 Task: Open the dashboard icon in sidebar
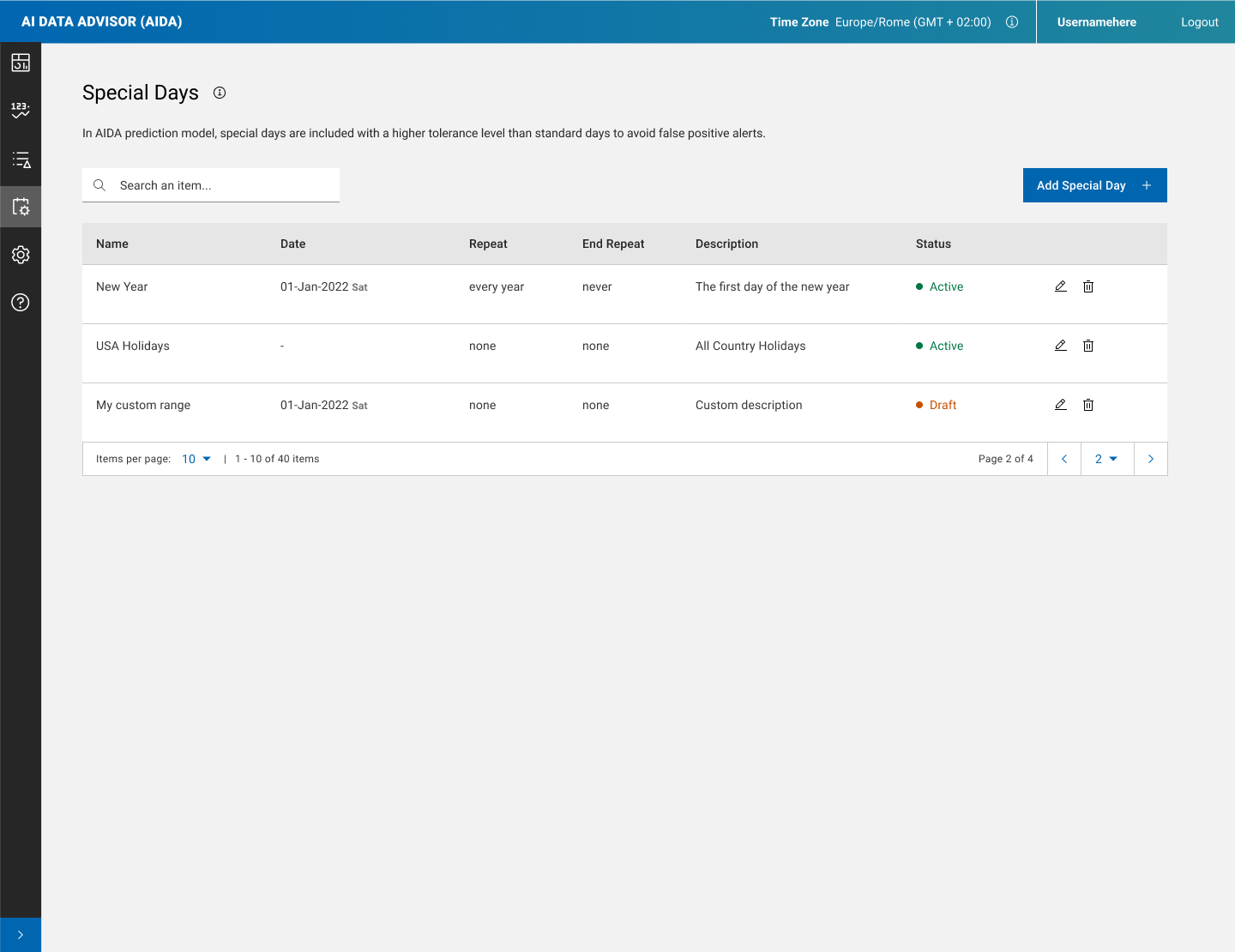click(21, 63)
